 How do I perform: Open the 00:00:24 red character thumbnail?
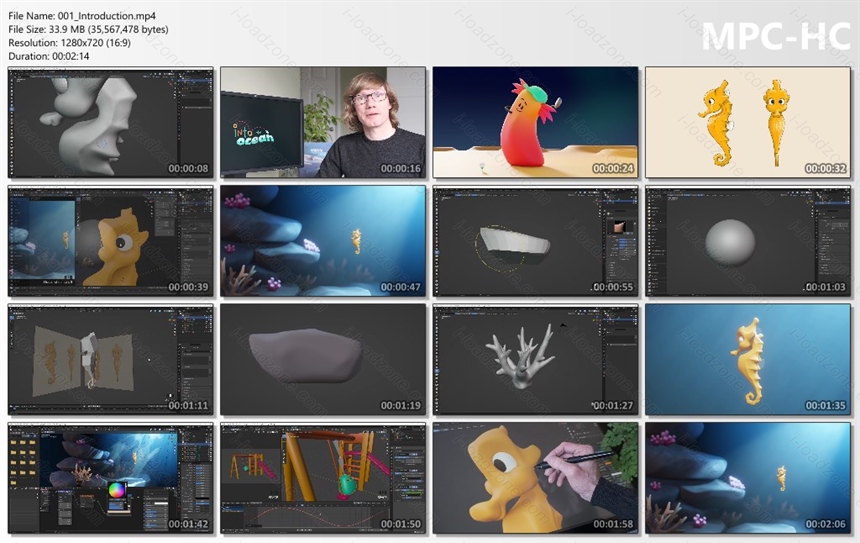tap(535, 123)
